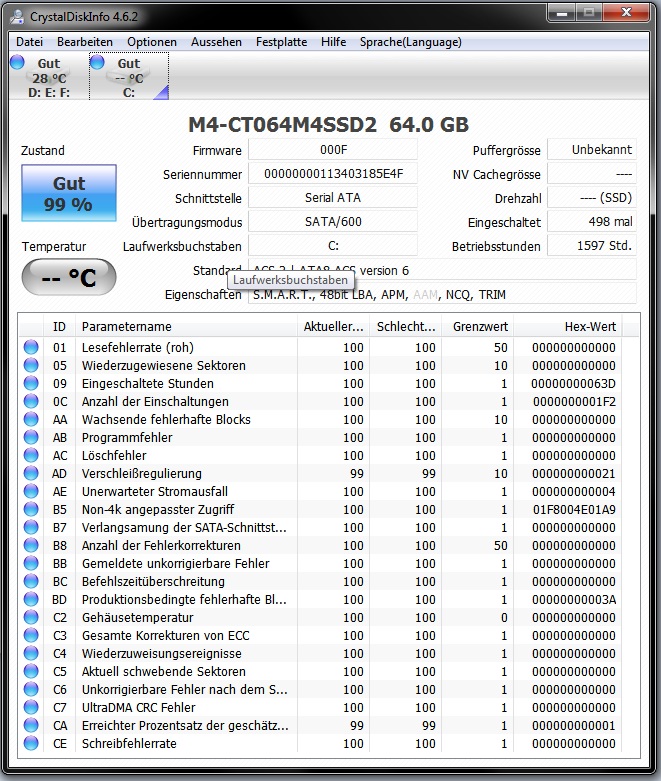
Task: Open the Optionen menu
Action: coord(152,42)
